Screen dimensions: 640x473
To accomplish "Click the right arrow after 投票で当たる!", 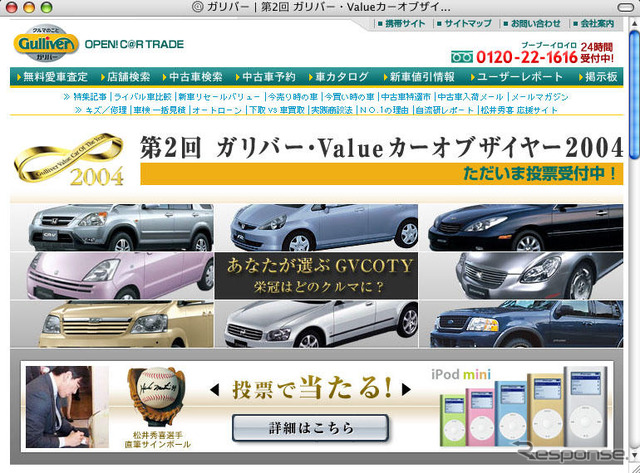I will 406,389.
